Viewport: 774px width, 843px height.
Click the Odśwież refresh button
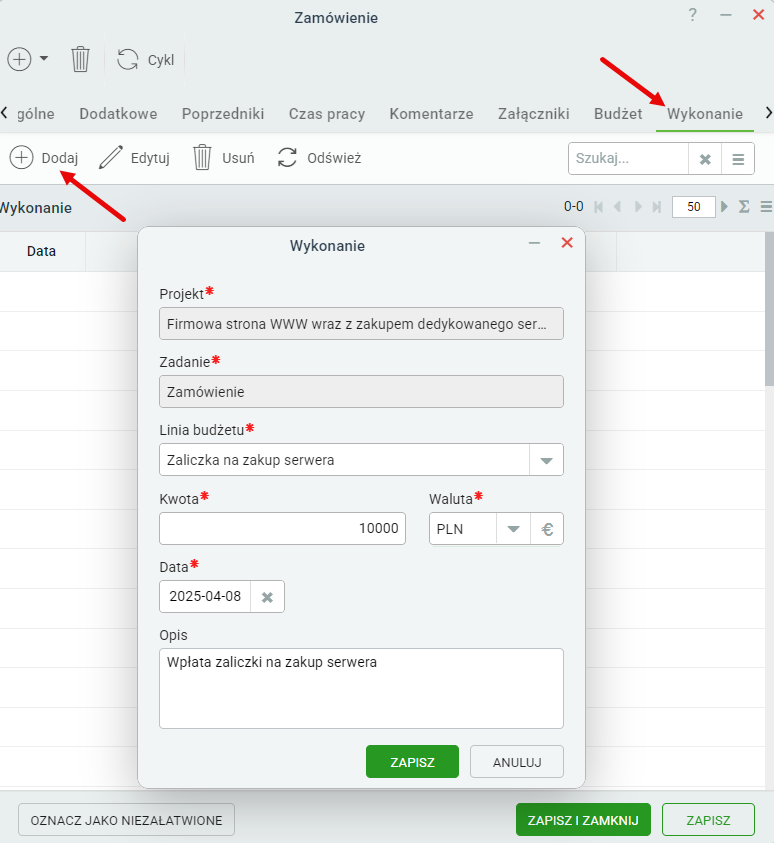(x=319, y=158)
